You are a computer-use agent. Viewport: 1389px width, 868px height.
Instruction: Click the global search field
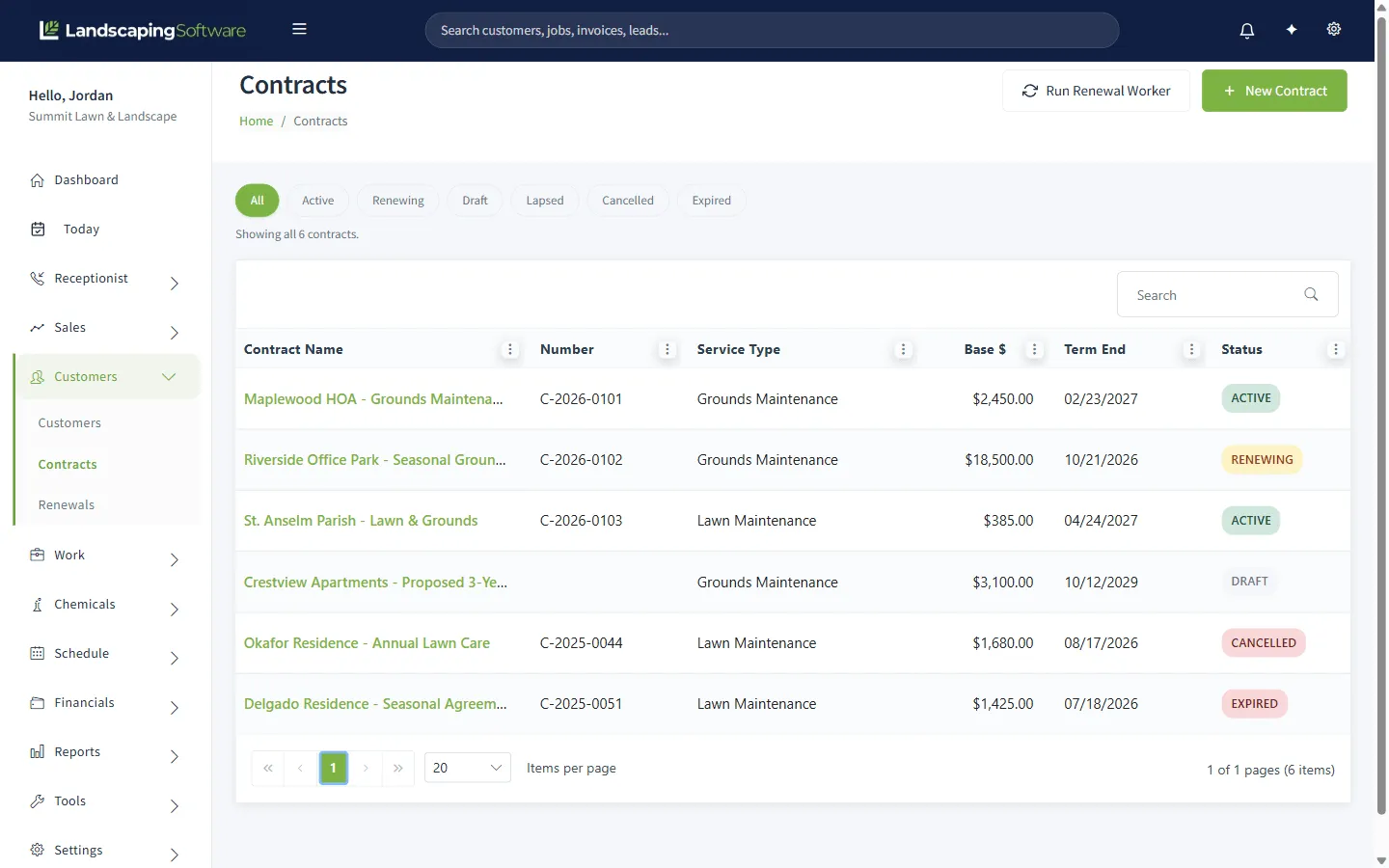click(772, 30)
